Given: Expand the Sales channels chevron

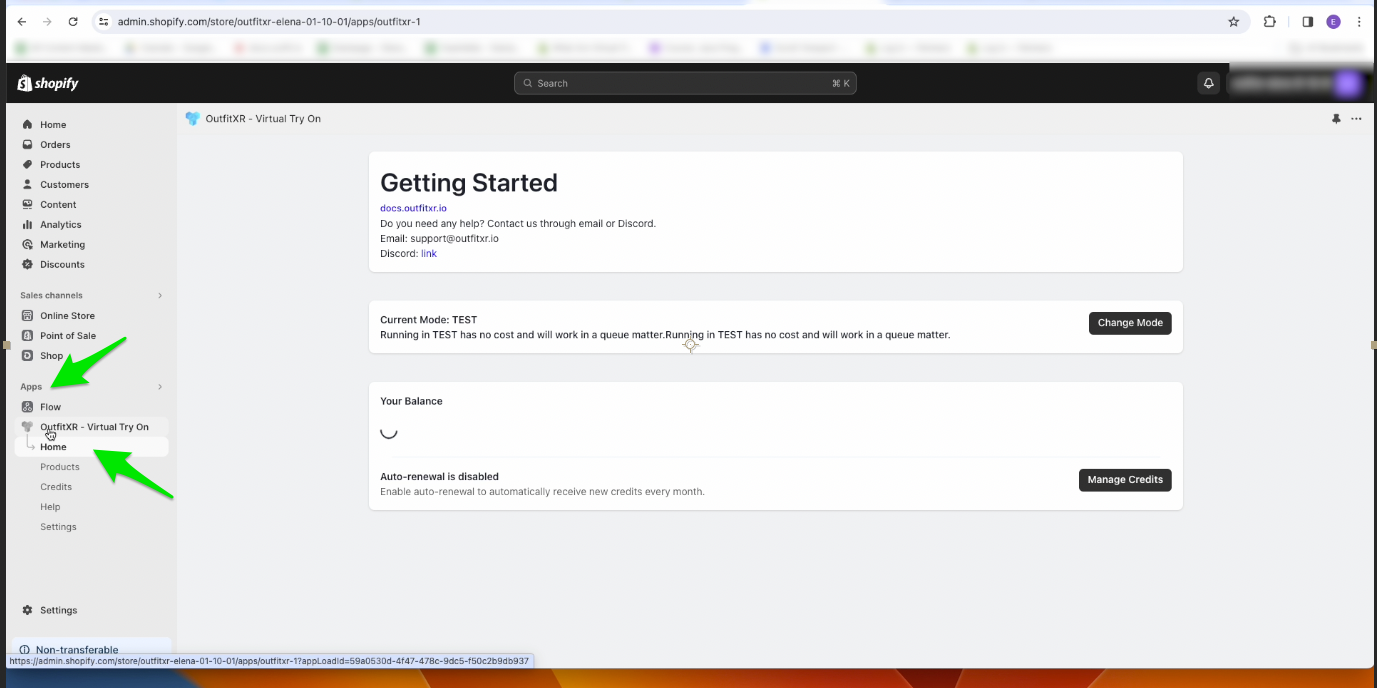Looking at the screenshot, I should pos(160,296).
